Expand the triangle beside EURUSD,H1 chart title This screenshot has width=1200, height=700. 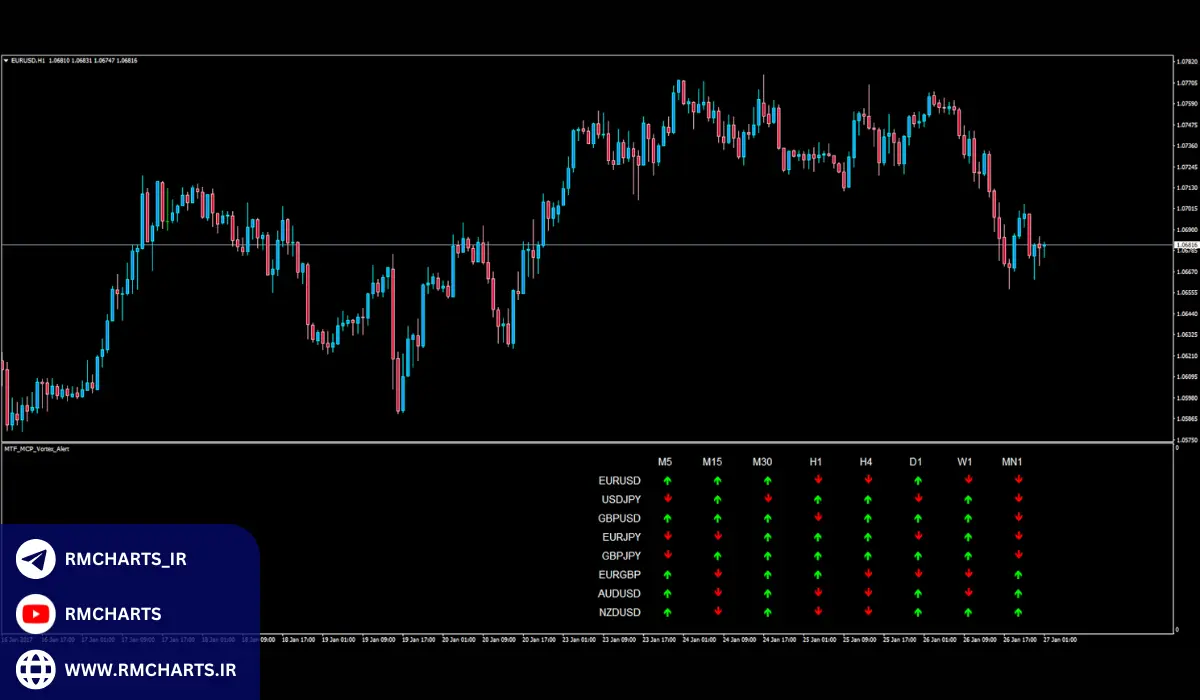point(6,61)
